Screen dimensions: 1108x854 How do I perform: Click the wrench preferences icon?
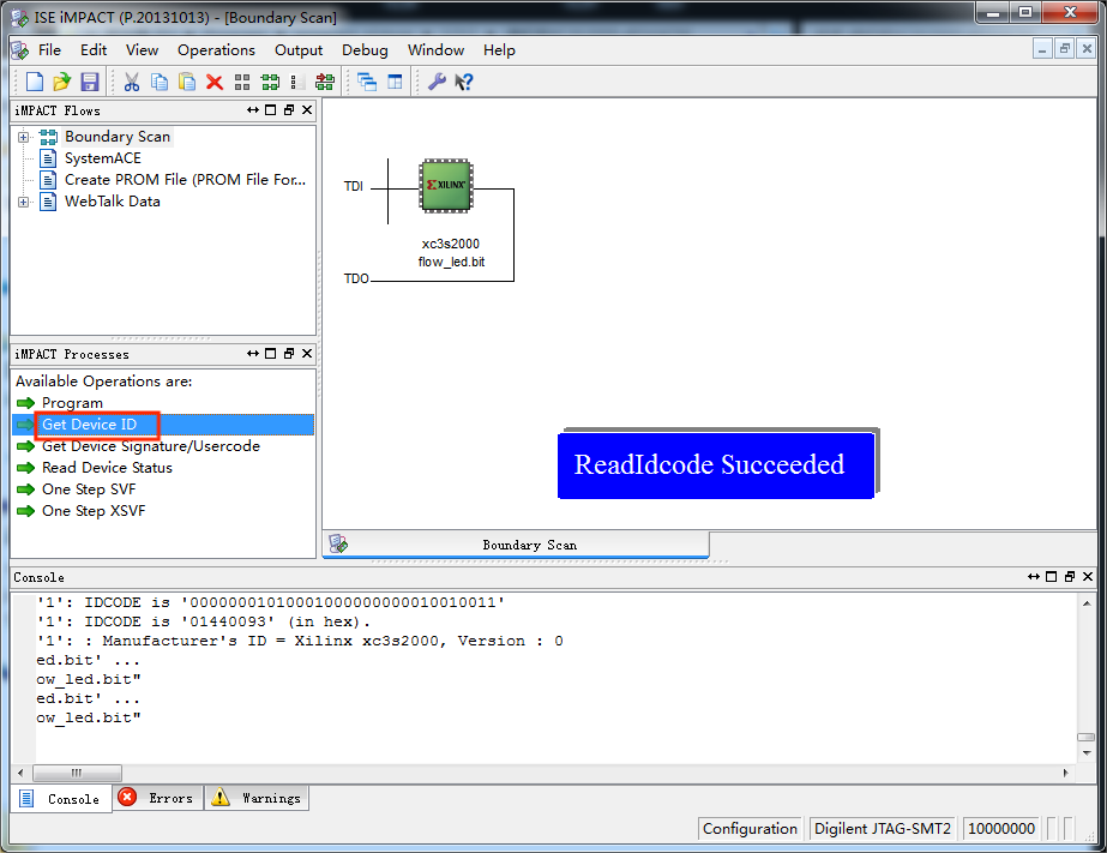pyautogui.click(x=437, y=82)
